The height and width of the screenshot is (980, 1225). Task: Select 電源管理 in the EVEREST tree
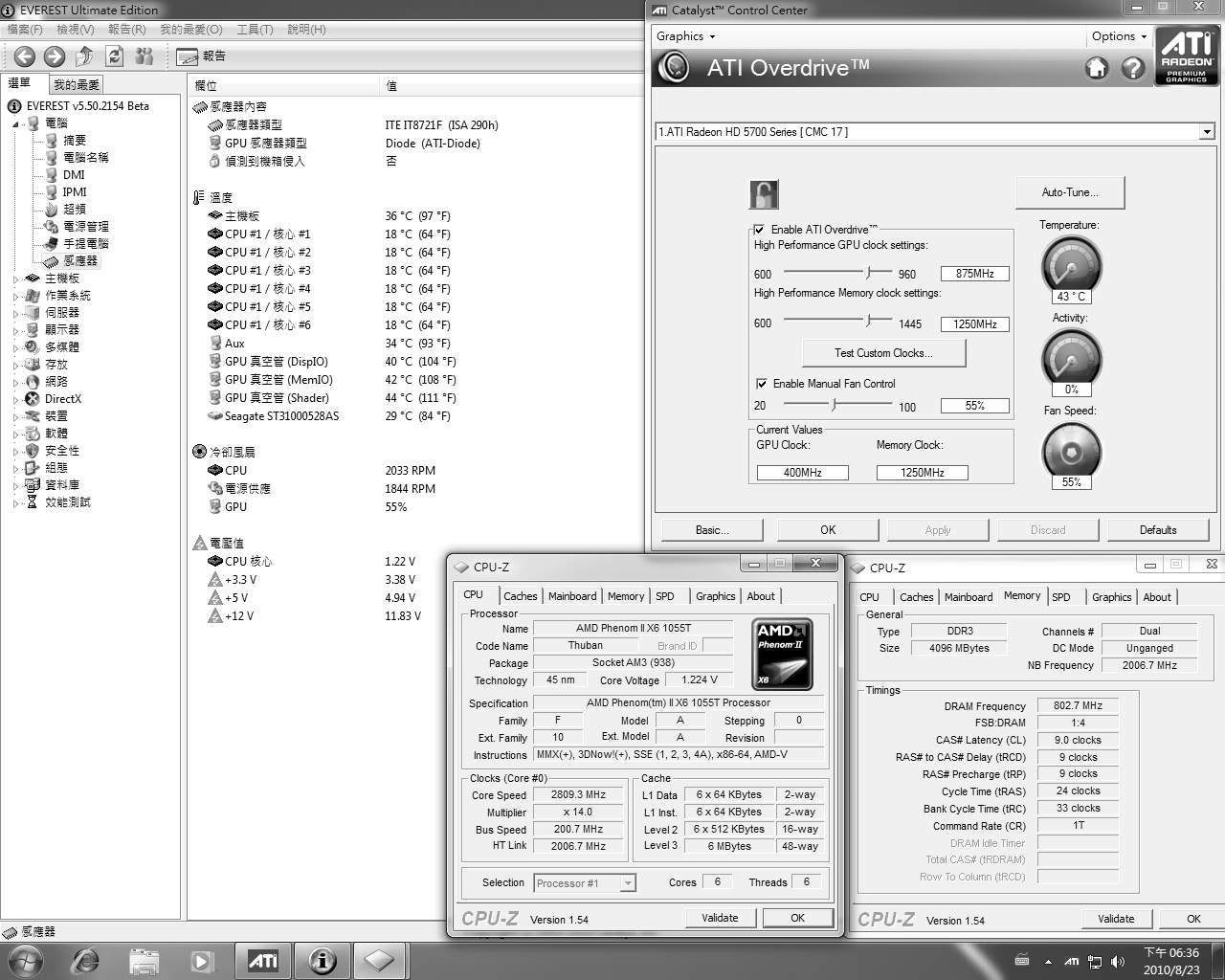pyautogui.click(x=86, y=226)
